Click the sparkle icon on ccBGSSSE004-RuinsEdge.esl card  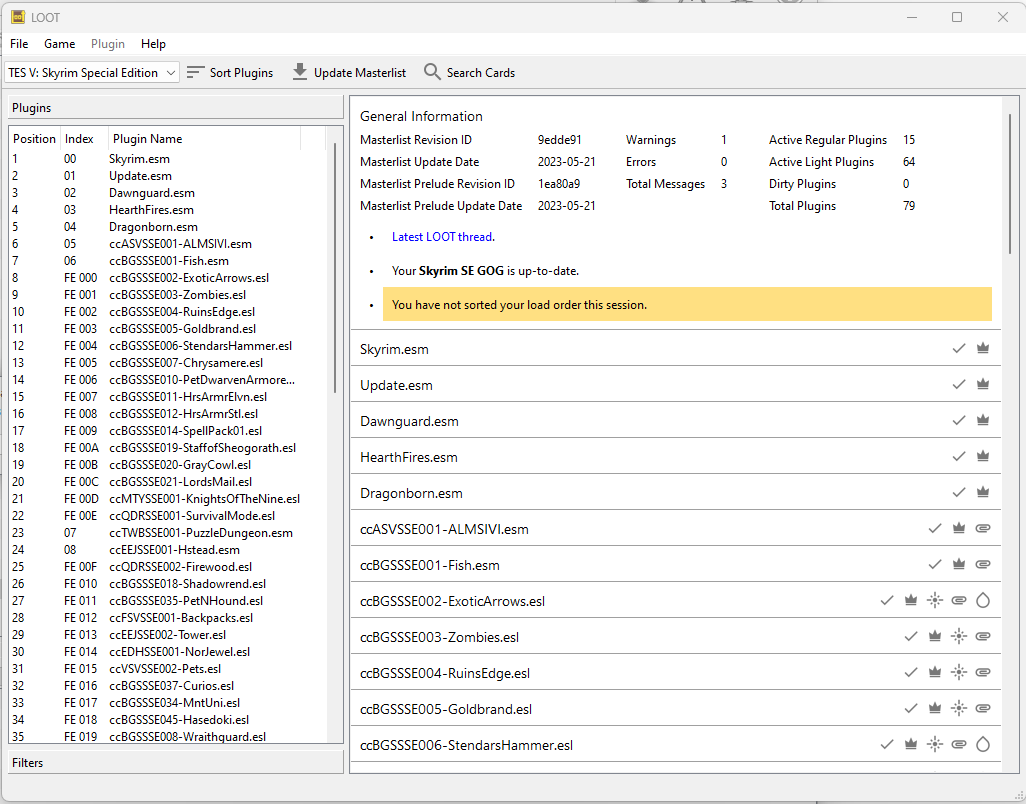[x=959, y=673]
